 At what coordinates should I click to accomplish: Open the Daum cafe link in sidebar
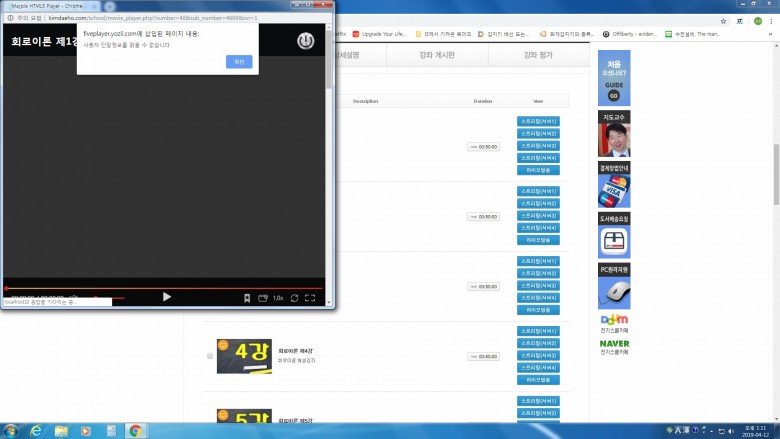point(614,322)
